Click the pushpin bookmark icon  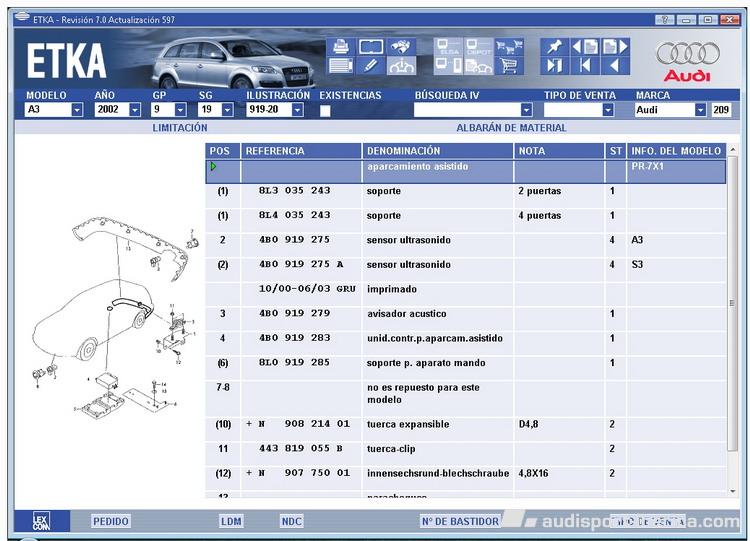coord(554,47)
